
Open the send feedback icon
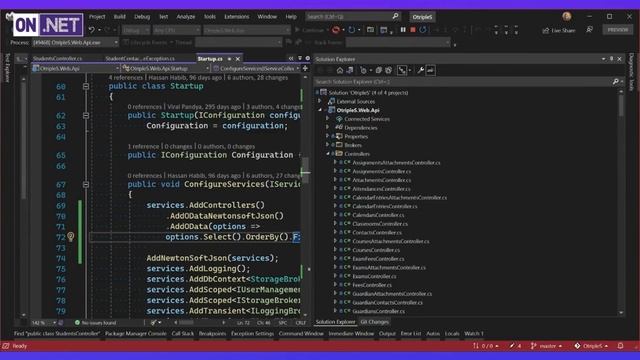589,30
